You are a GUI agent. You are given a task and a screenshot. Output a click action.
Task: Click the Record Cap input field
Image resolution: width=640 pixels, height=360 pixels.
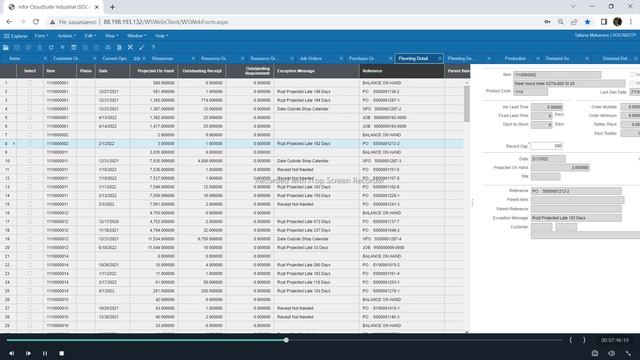coord(547,146)
